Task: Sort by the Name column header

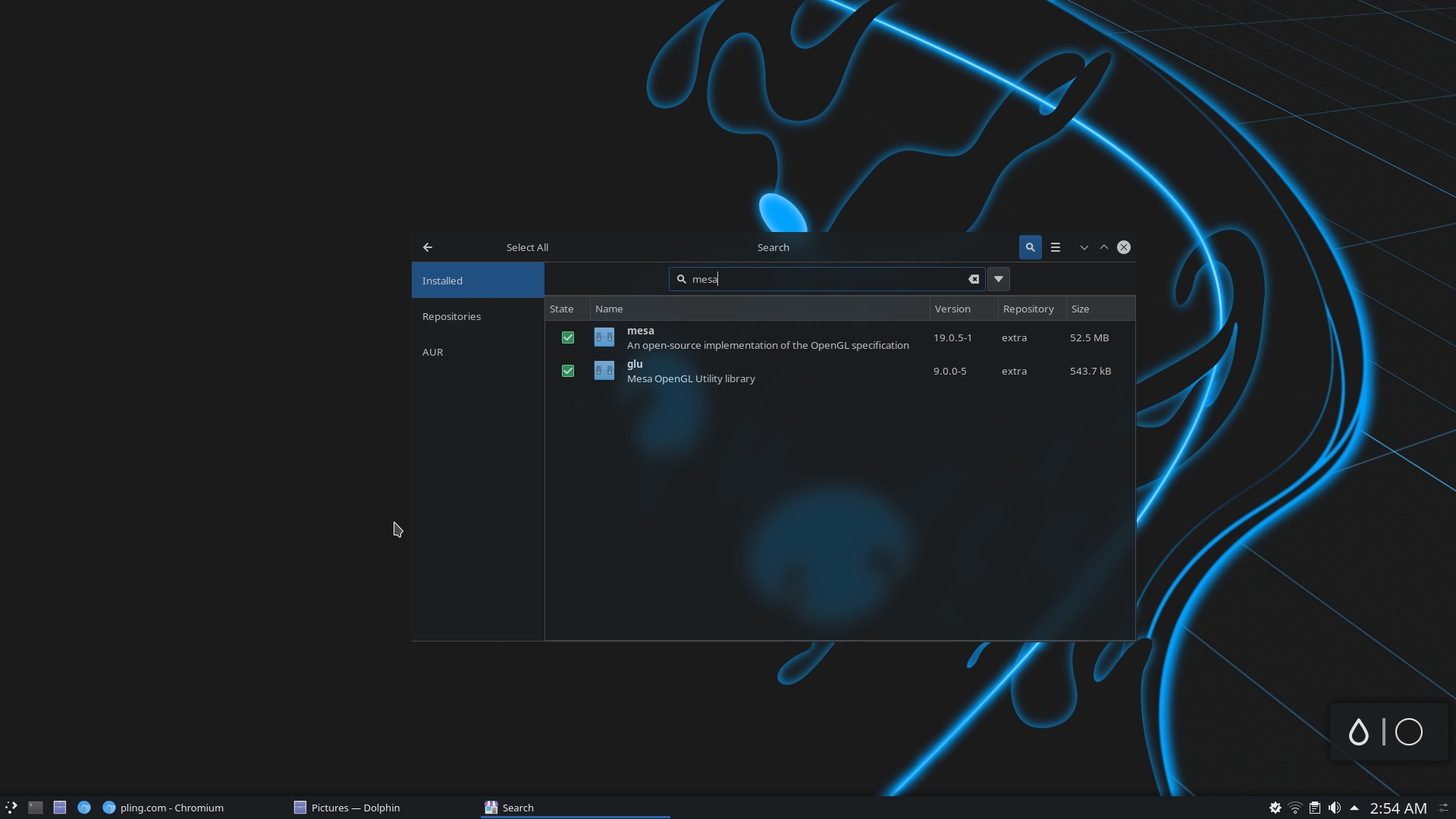Action: coord(760,309)
